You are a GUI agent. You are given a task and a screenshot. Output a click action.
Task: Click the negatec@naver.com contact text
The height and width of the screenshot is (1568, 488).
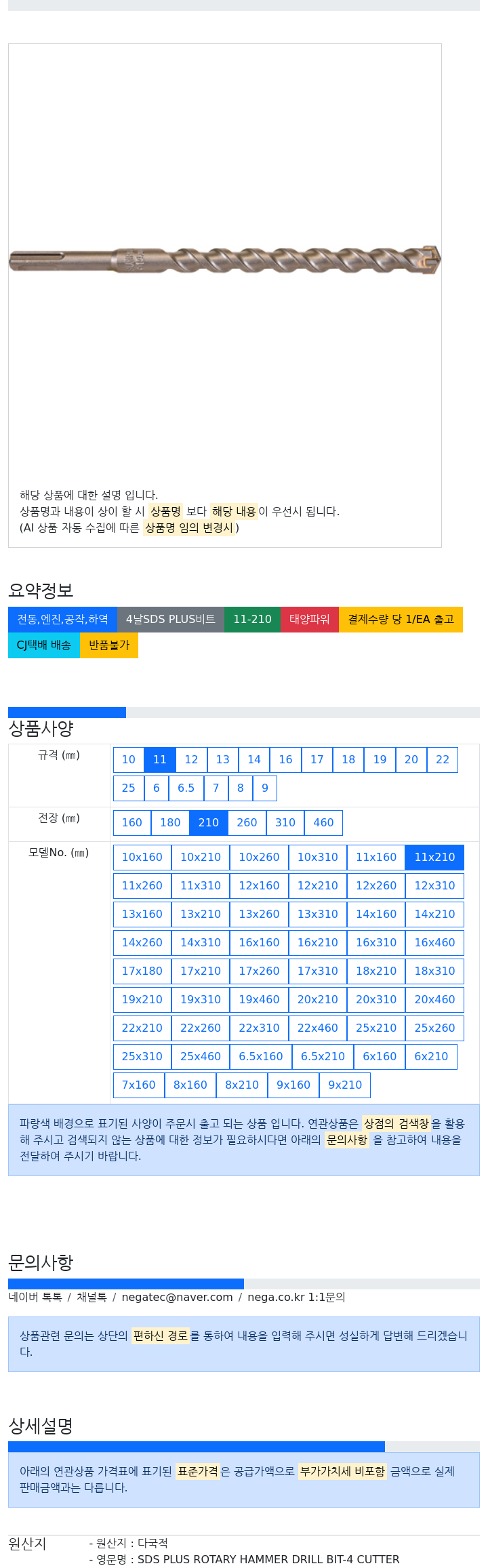(177, 1297)
